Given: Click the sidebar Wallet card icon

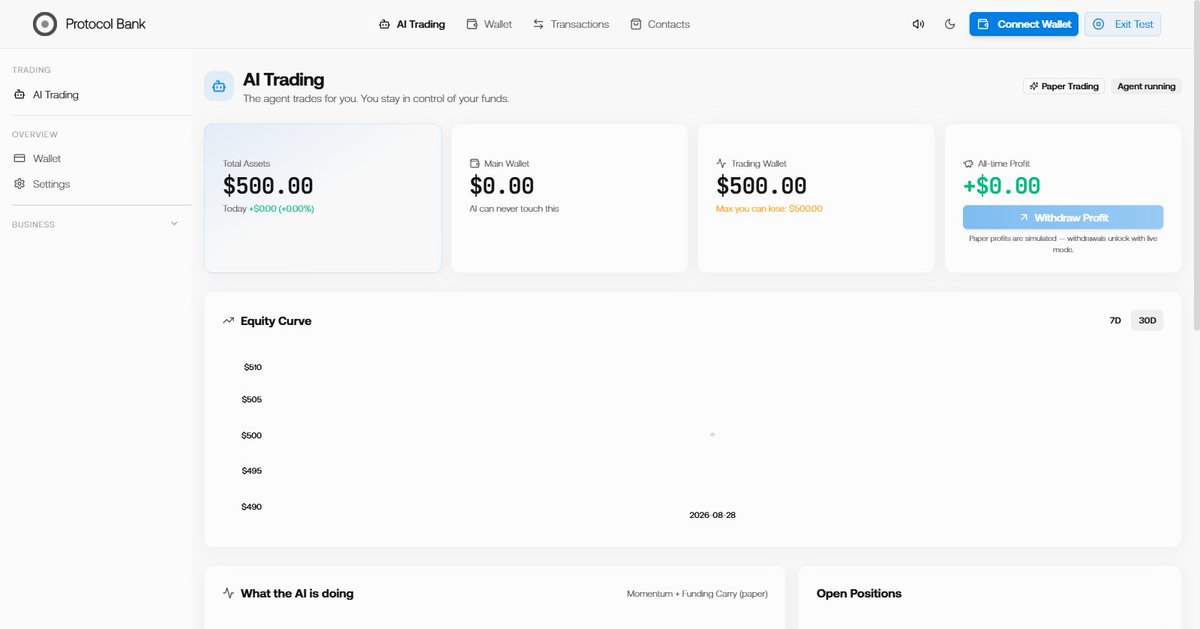Looking at the screenshot, I should [20, 159].
